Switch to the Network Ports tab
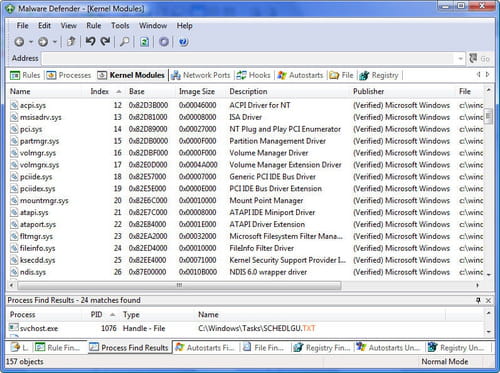500x373 pixels. coord(201,75)
